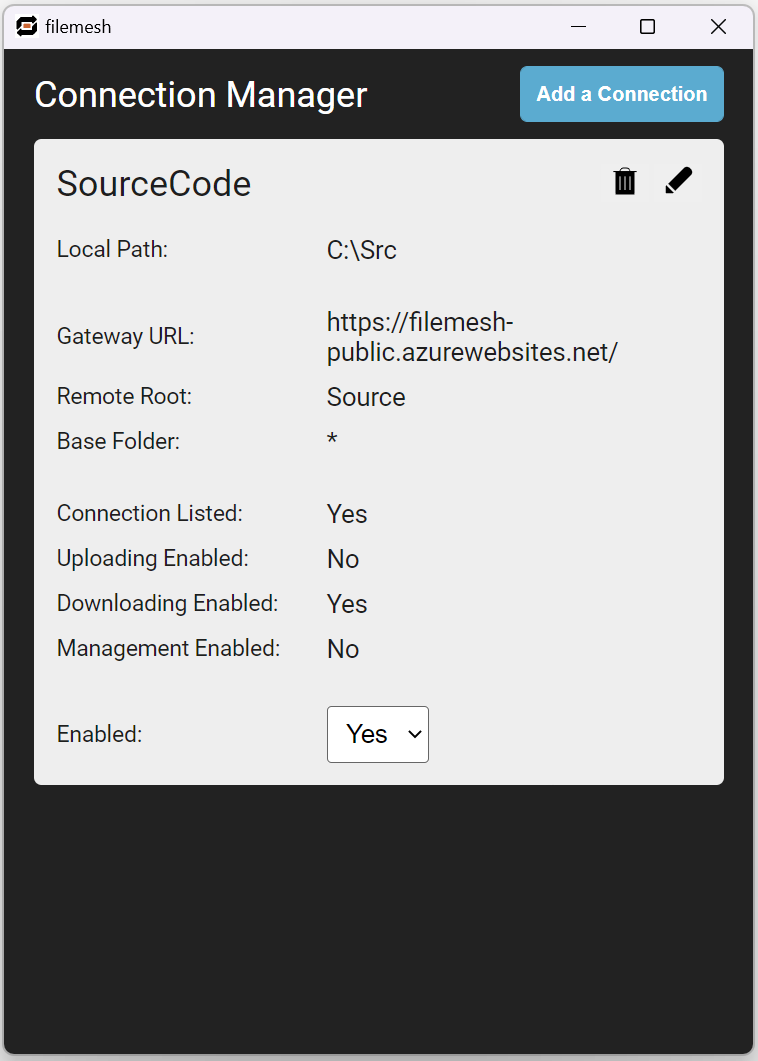Click the Remote Root label

[x=125, y=397]
